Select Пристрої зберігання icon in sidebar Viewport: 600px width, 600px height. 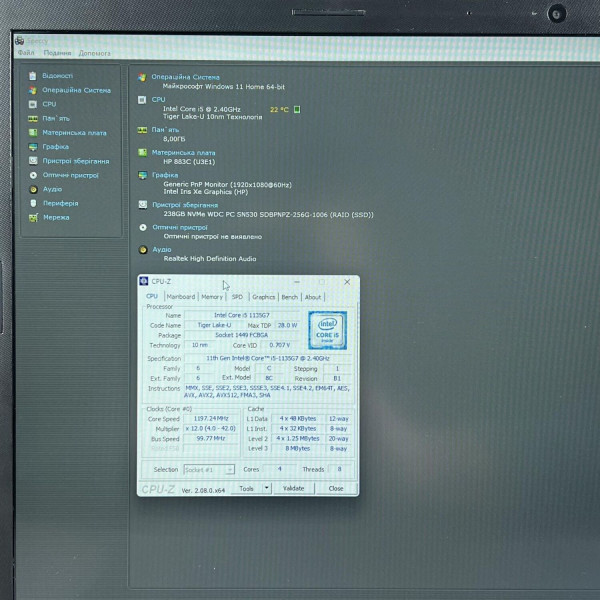[x=33, y=161]
